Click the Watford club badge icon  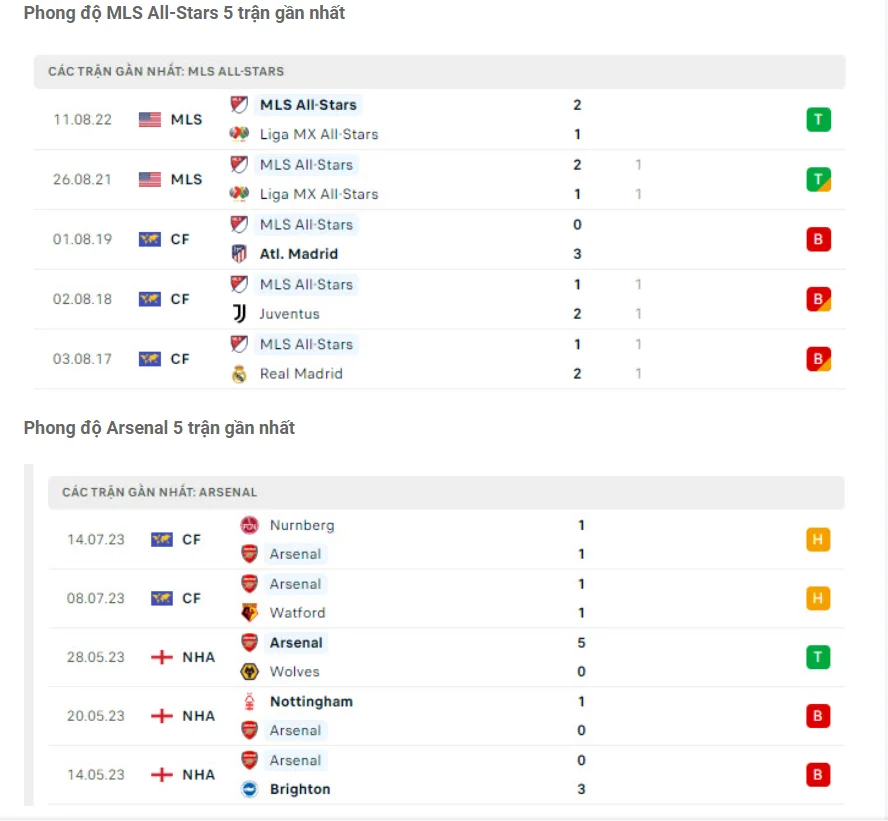pos(249,612)
